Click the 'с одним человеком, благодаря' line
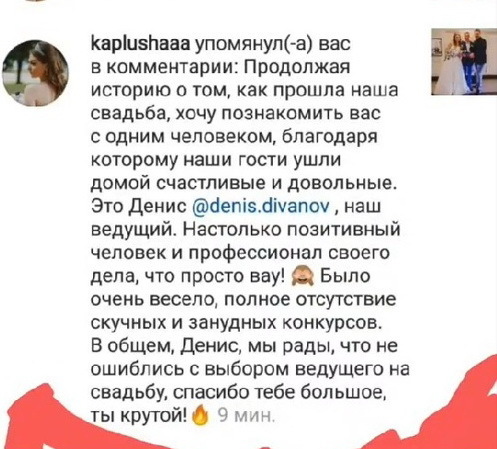Viewport: 497px width, 449px height. (234, 137)
